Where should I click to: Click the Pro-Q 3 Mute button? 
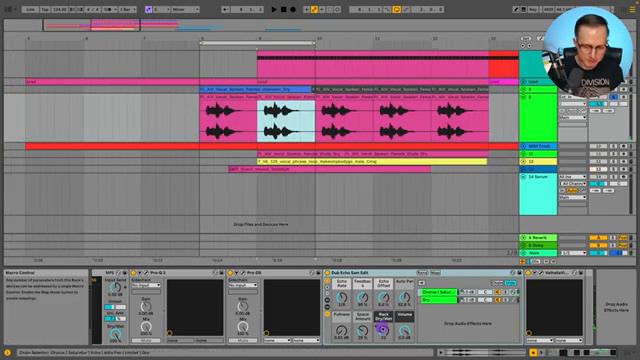coord(146,340)
